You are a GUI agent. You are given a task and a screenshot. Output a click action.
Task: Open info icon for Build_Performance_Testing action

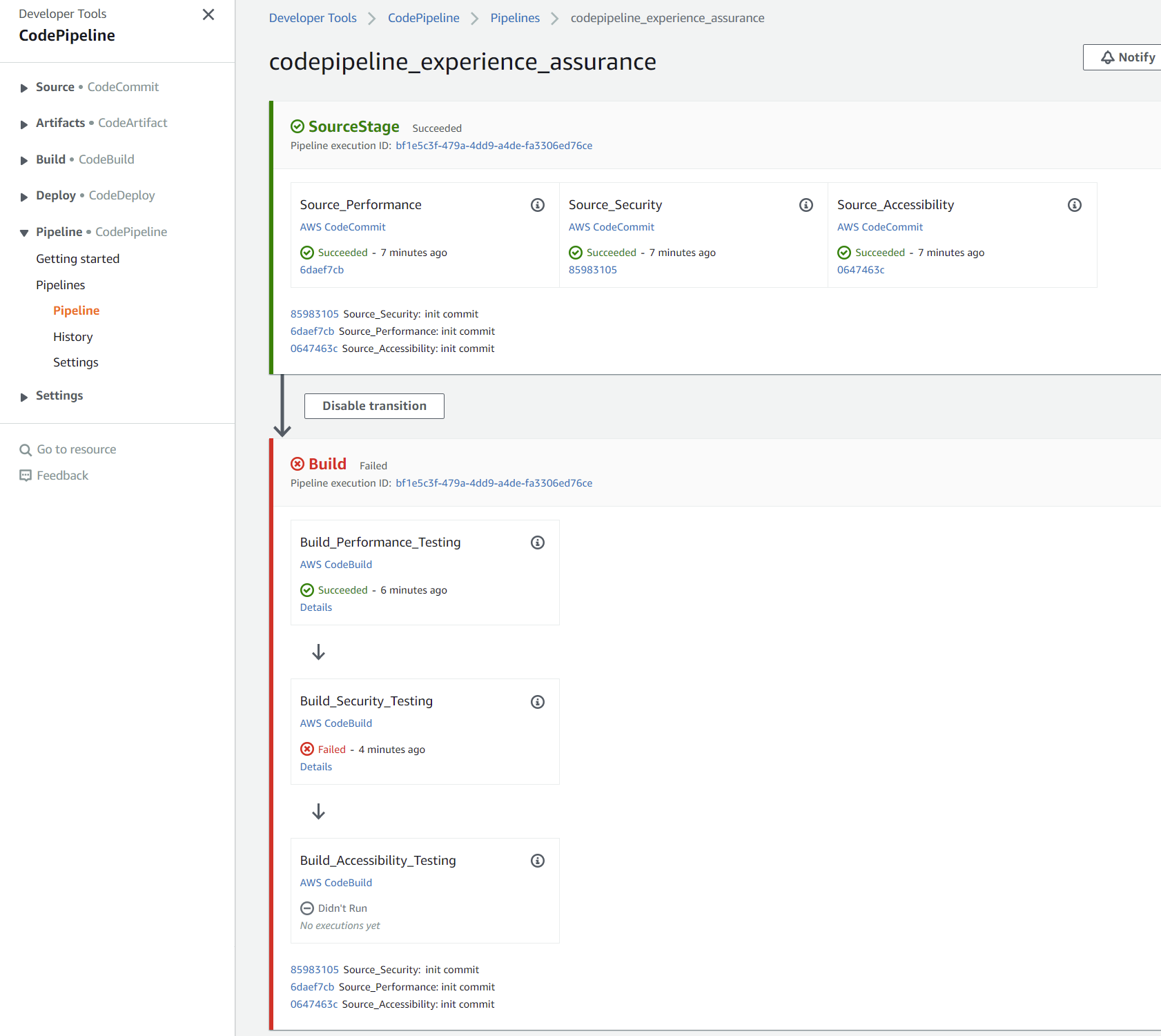click(x=538, y=543)
